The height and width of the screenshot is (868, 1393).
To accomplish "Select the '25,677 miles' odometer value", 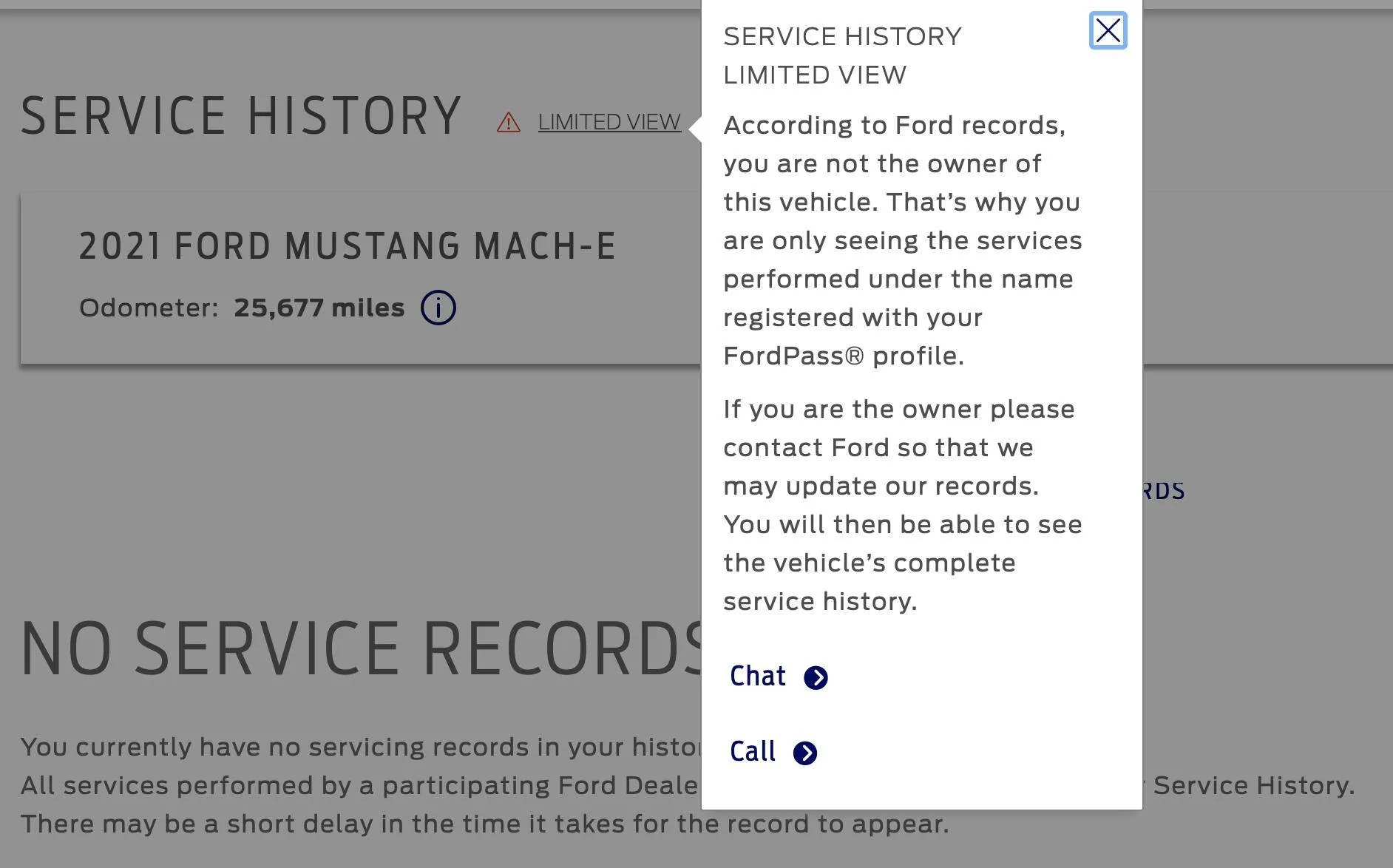I will 319,308.
